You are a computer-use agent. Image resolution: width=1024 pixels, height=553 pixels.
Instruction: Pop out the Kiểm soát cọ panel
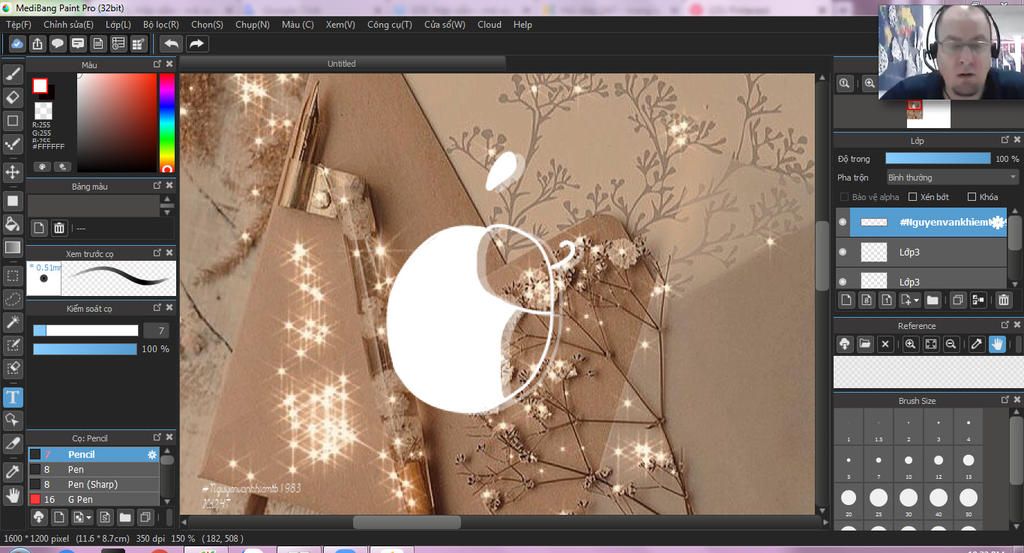click(x=157, y=308)
